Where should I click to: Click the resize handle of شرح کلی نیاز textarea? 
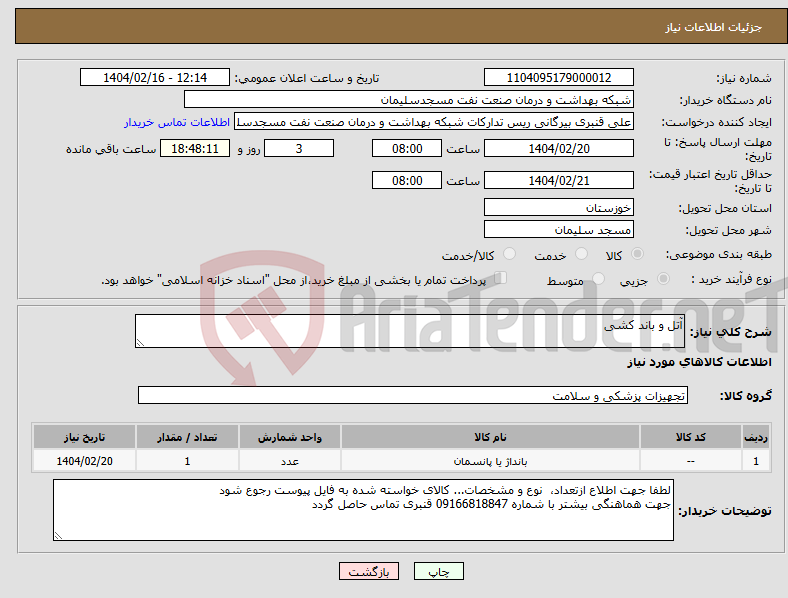140,343
